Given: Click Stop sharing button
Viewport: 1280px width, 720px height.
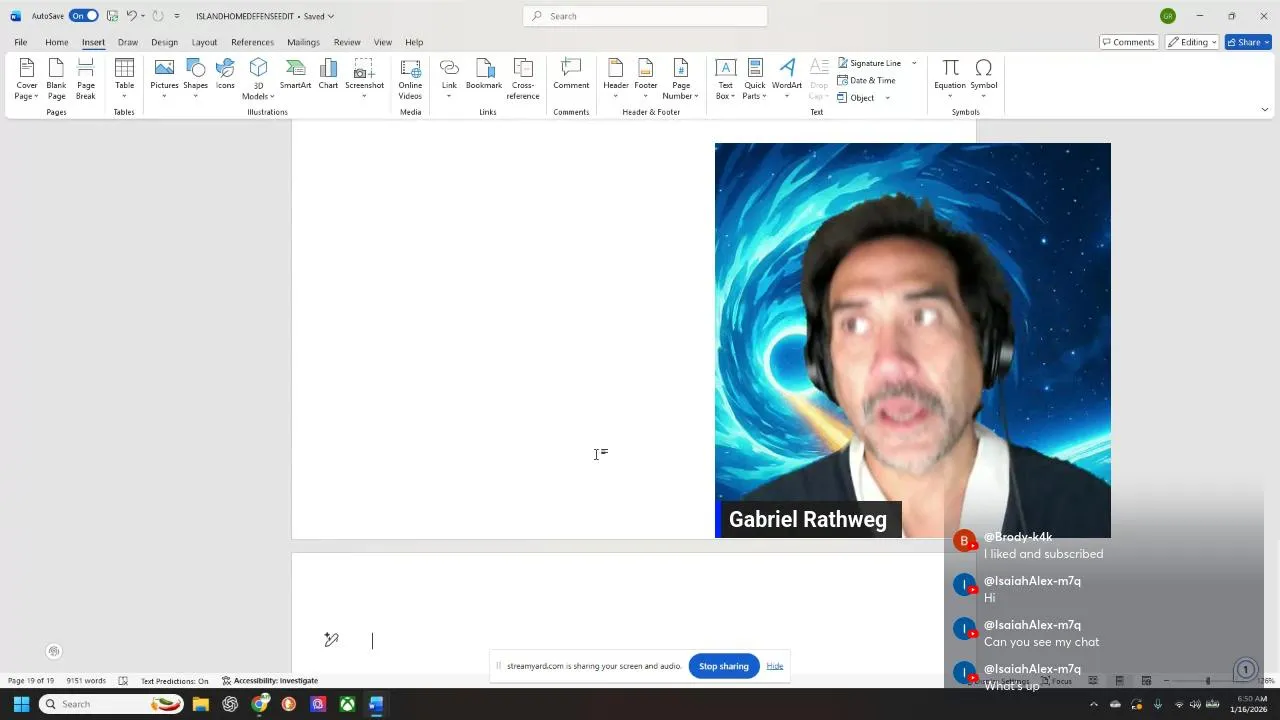Looking at the screenshot, I should (724, 666).
